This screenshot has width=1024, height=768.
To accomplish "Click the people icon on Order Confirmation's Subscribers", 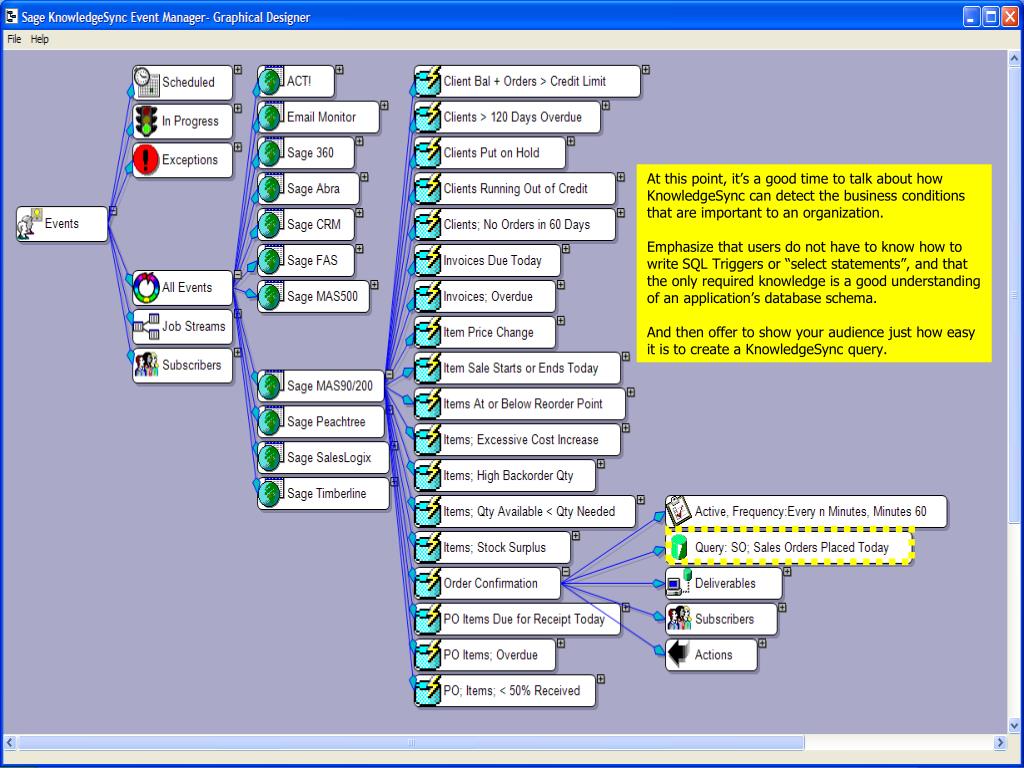I will pyautogui.click(x=679, y=618).
